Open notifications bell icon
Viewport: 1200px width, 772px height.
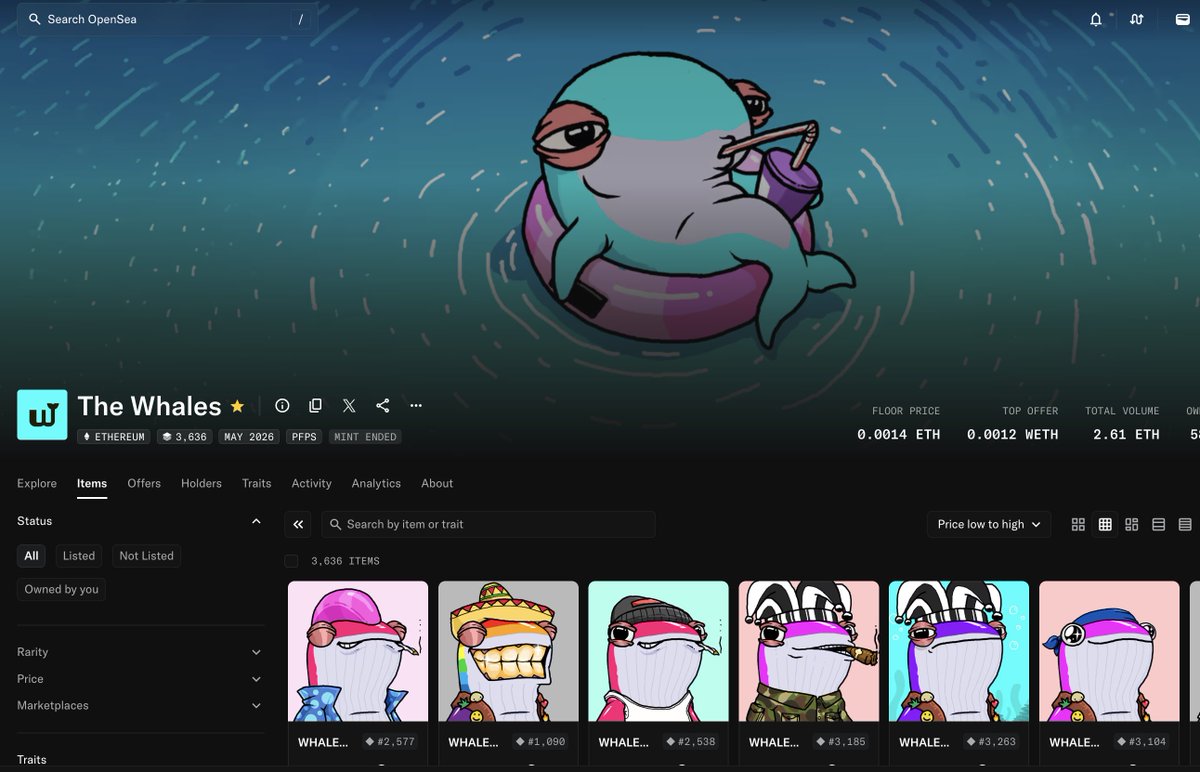coord(1096,19)
